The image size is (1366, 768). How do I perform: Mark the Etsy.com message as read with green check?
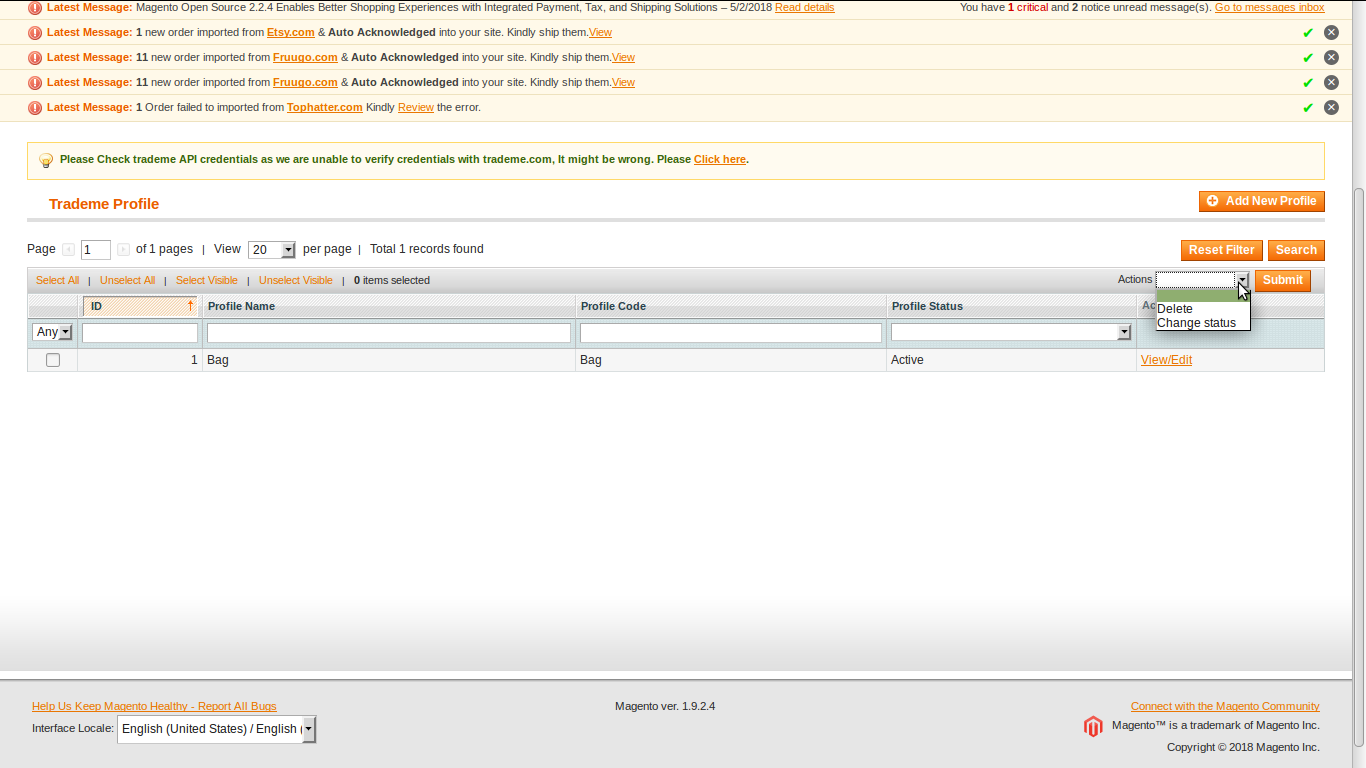click(1308, 33)
